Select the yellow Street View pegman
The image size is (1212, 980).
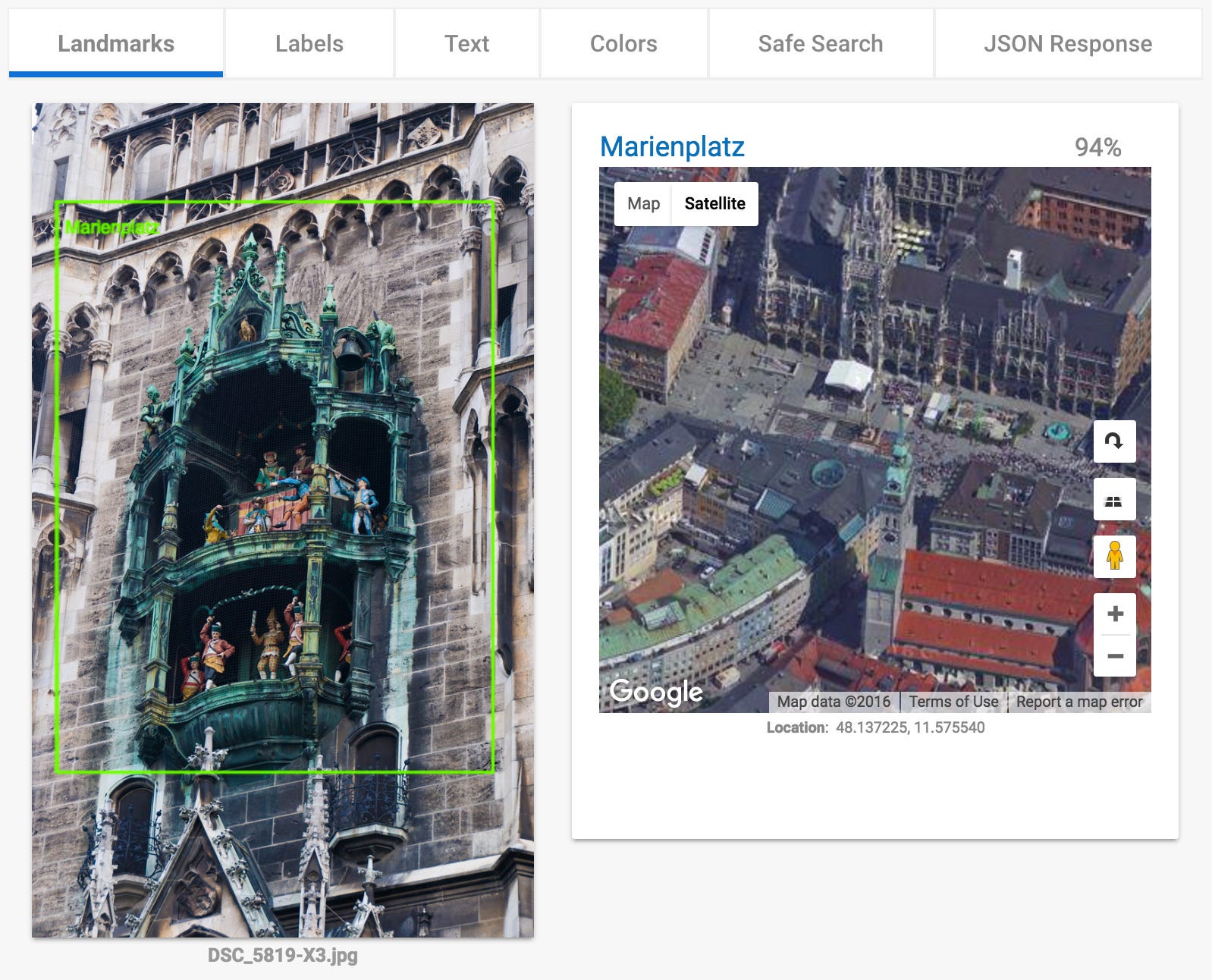click(x=1114, y=556)
